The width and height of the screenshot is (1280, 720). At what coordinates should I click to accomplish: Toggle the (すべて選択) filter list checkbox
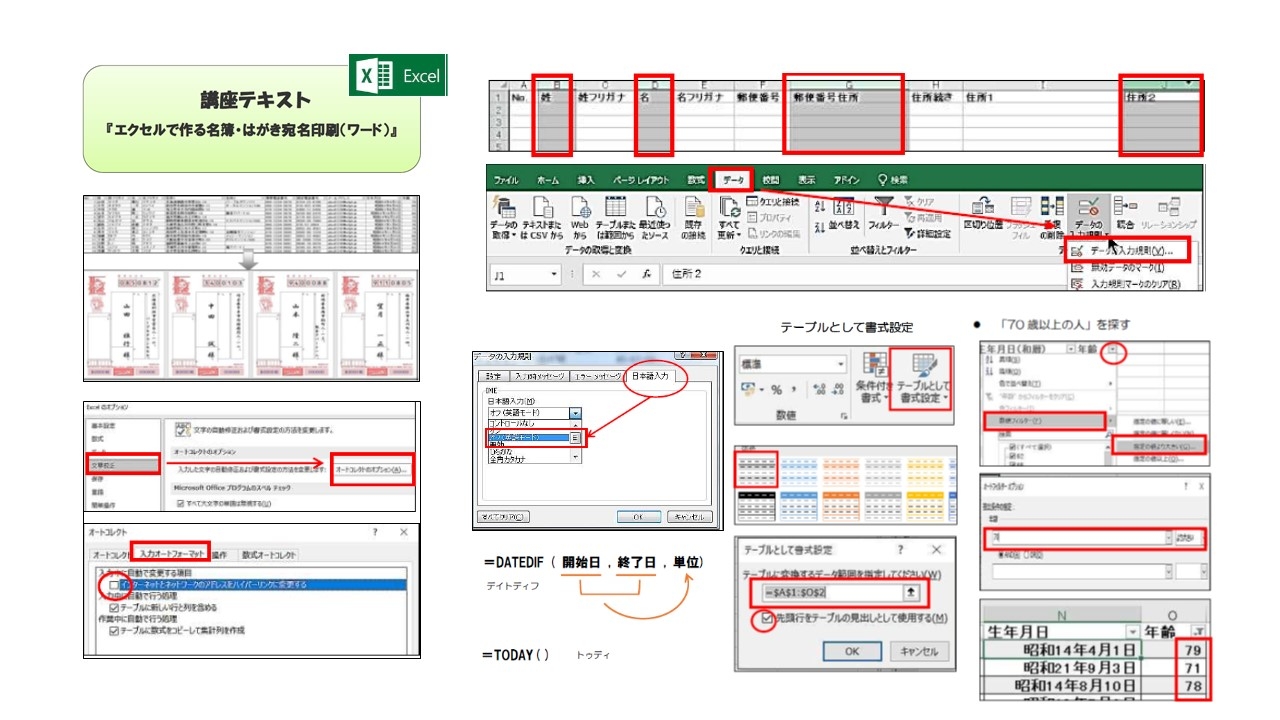click(1012, 447)
